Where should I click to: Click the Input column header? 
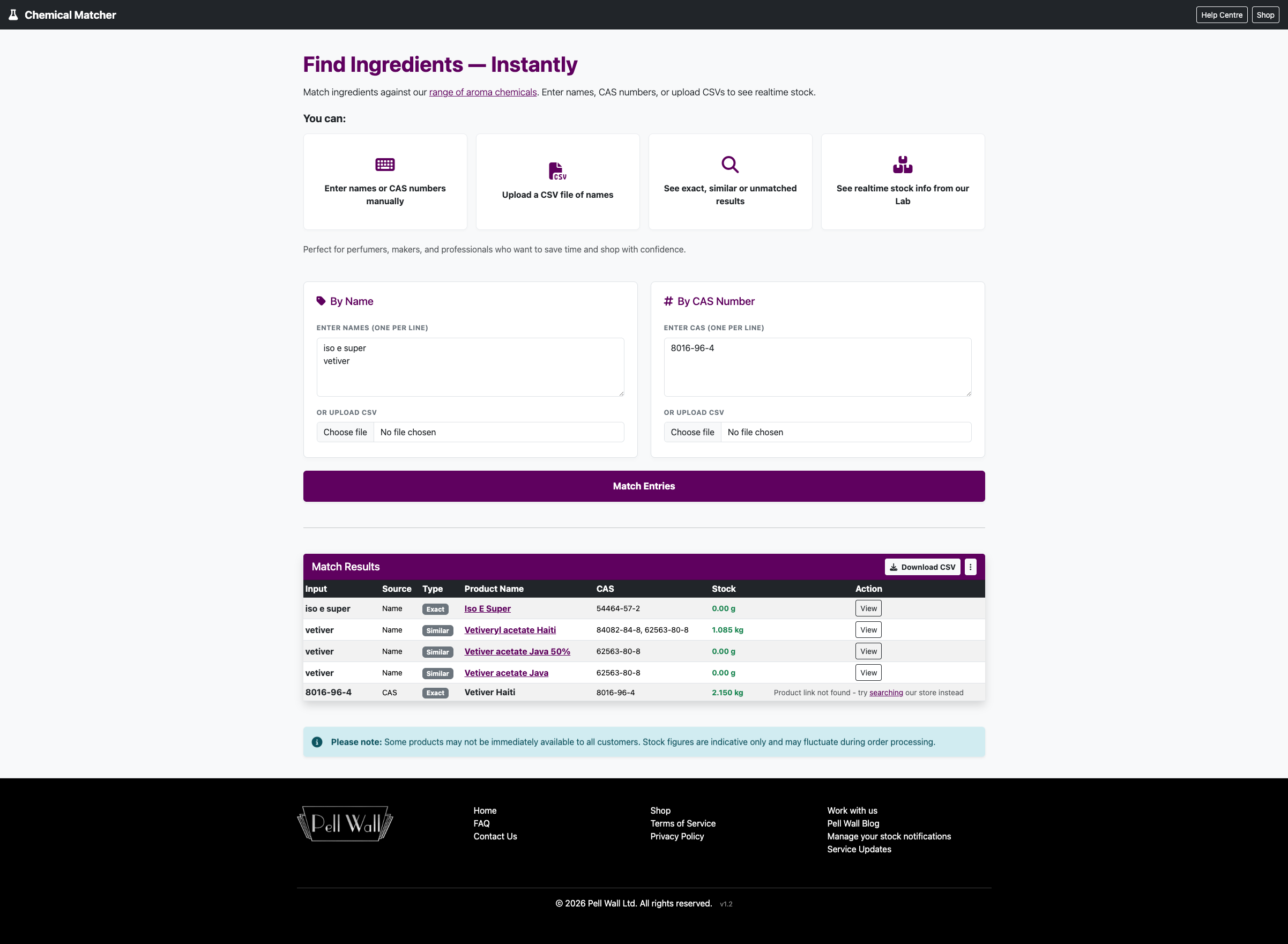pyautogui.click(x=316, y=589)
